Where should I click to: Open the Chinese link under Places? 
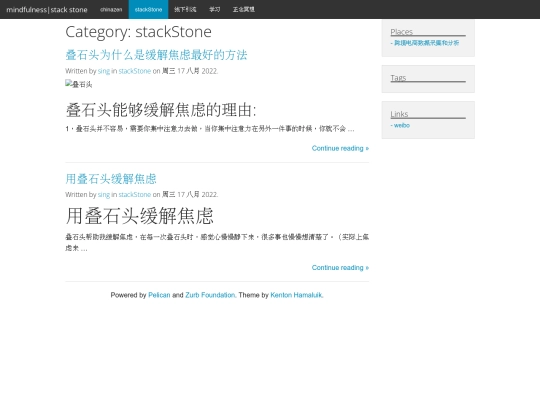(x=426, y=43)
